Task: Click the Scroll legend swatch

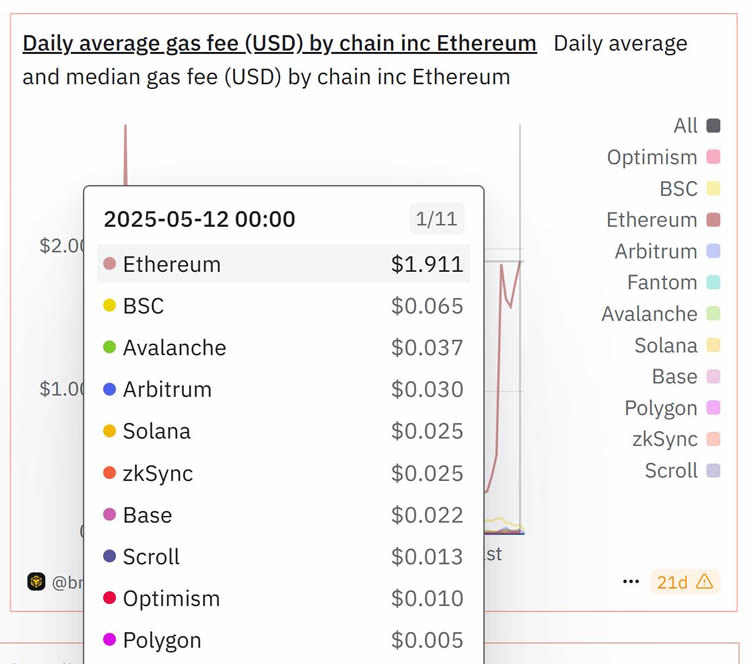Action: (713, 471)
